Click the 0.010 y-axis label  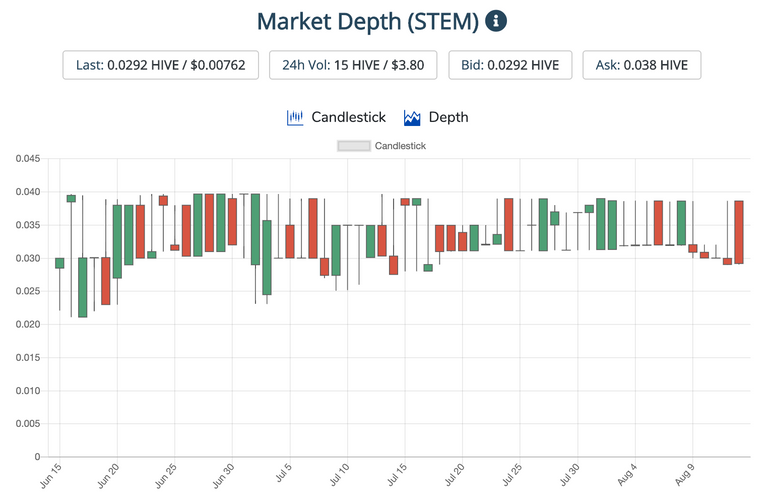click(28, 391)
